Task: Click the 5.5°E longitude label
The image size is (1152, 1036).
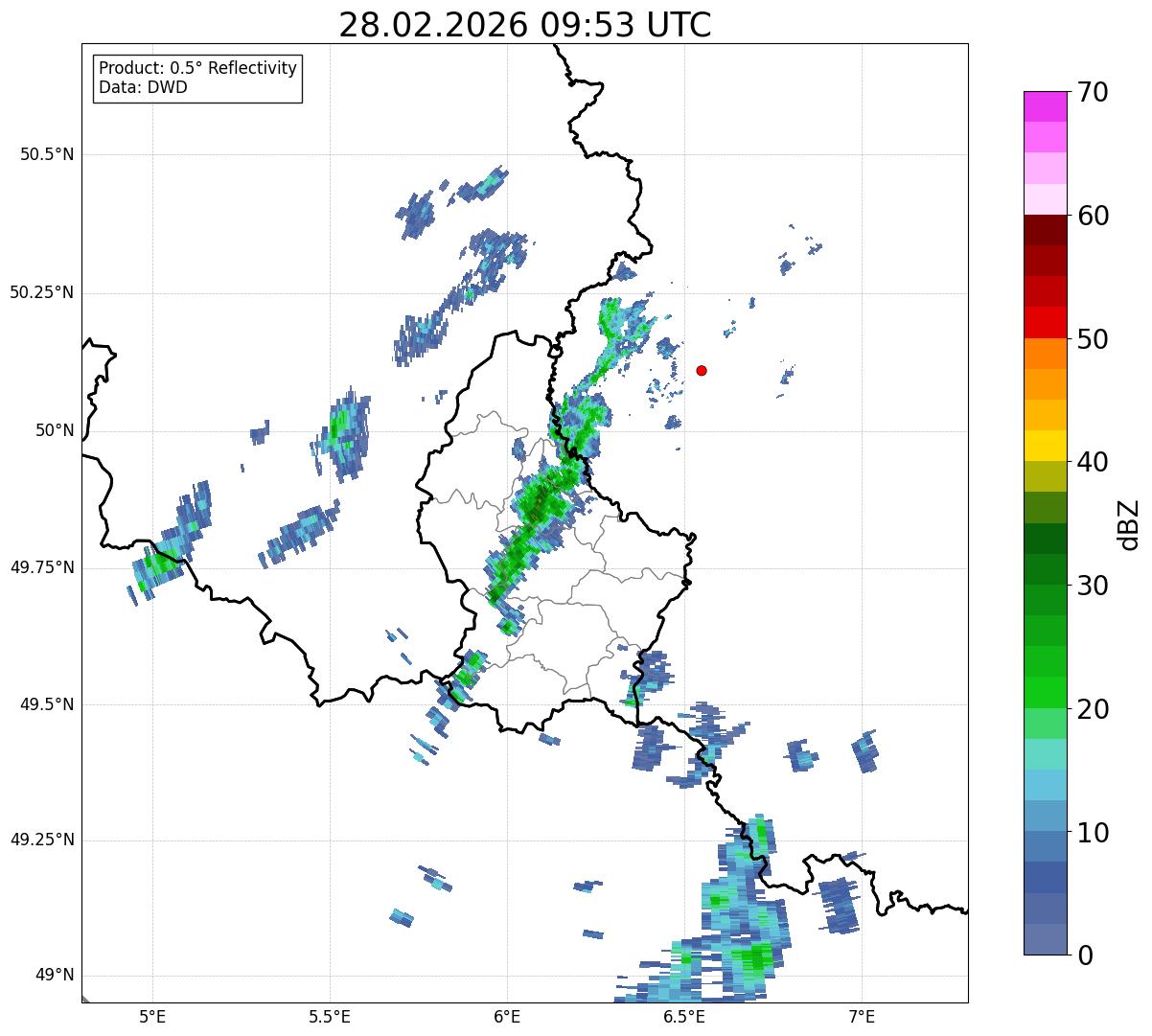Action: pyautogui.click(x=330, y=1016)
